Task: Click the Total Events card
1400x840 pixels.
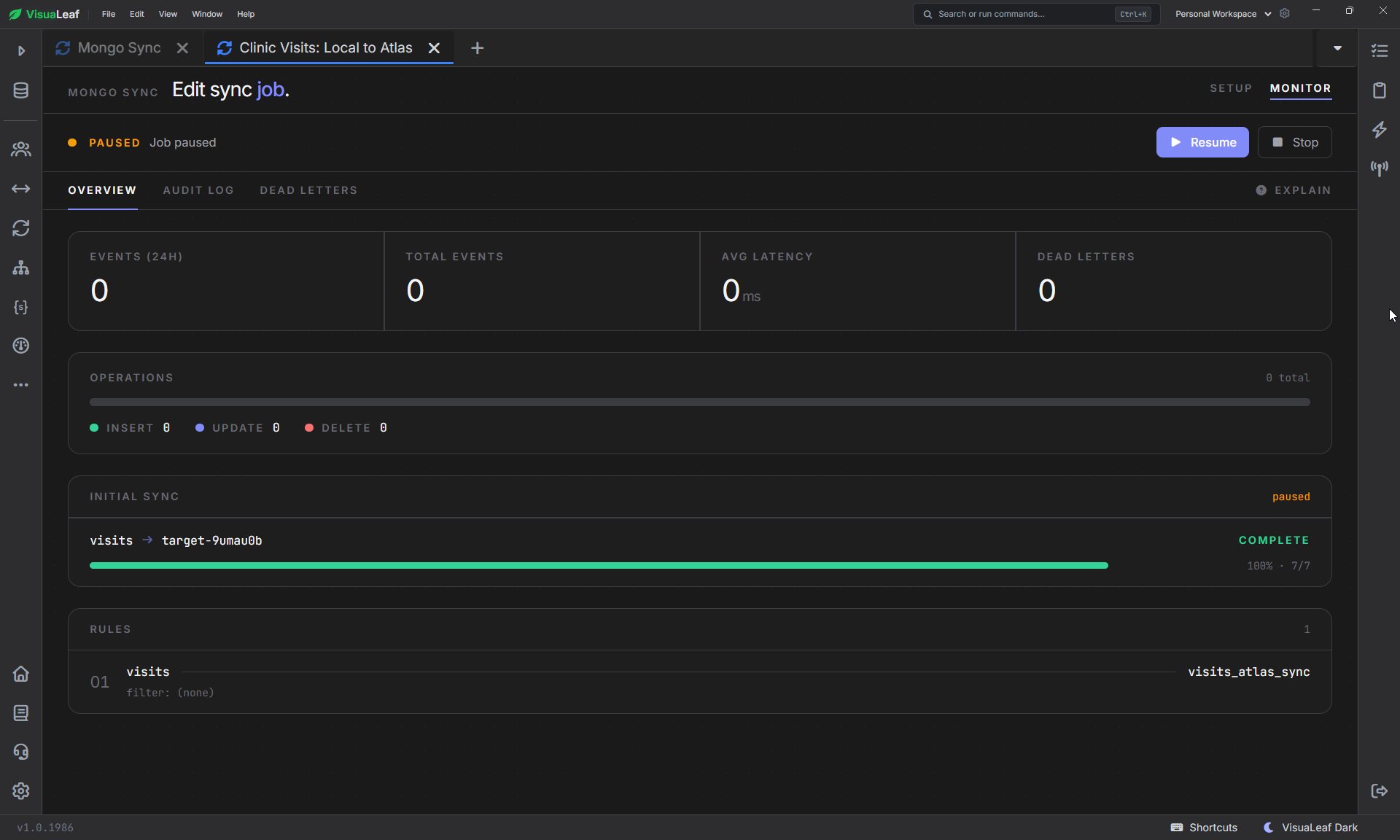Action: click(x=542, y=281)
